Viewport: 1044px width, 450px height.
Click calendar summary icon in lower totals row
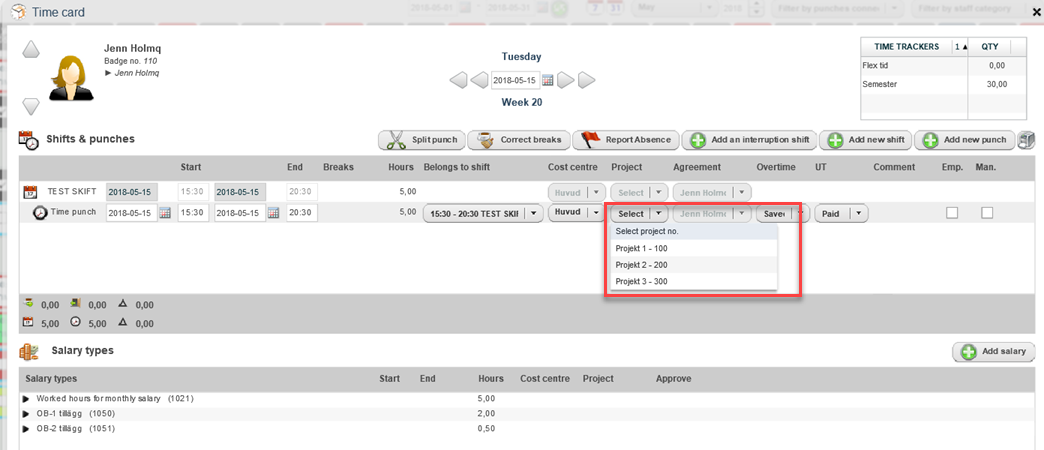(x=28, y=322)
